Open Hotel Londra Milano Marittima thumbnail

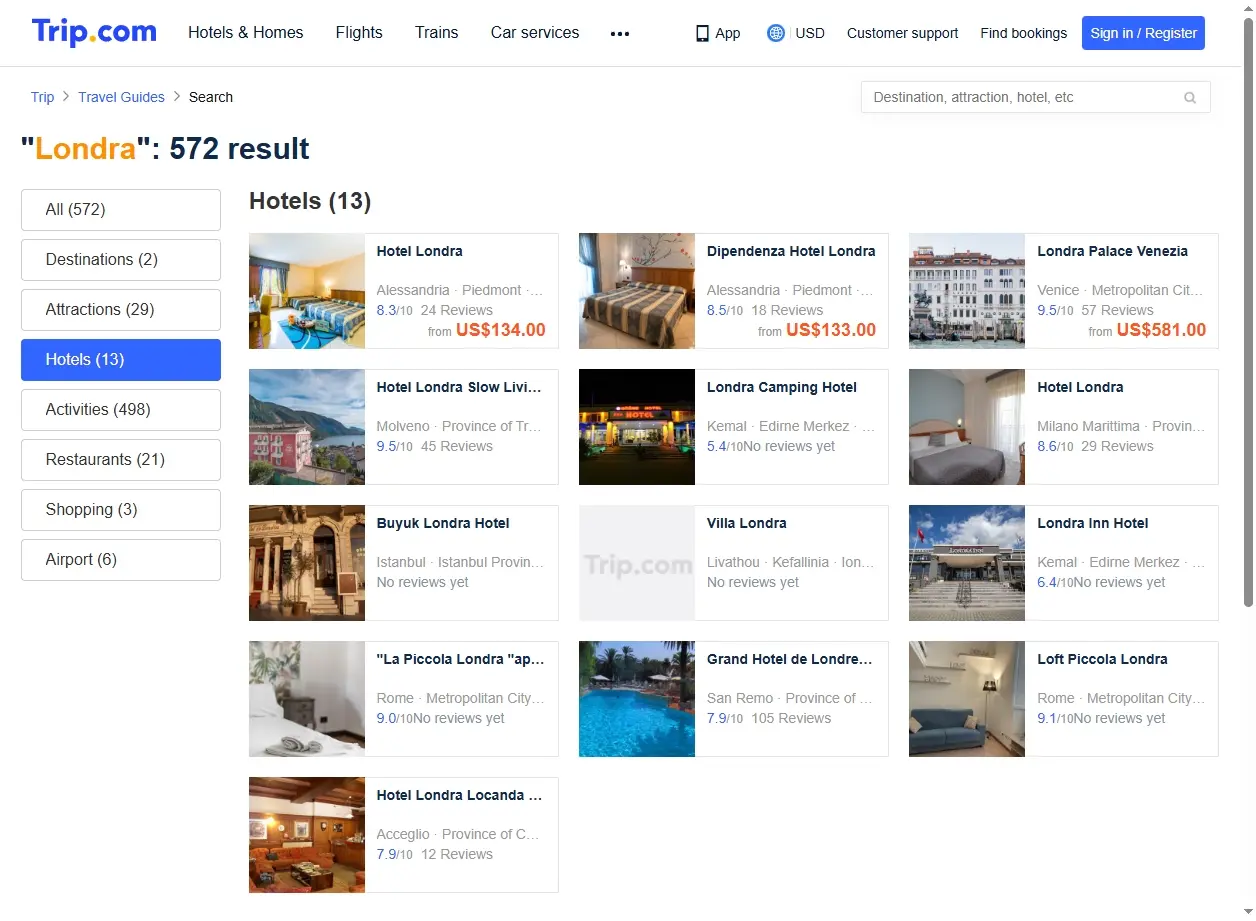(x=967, y=427)
